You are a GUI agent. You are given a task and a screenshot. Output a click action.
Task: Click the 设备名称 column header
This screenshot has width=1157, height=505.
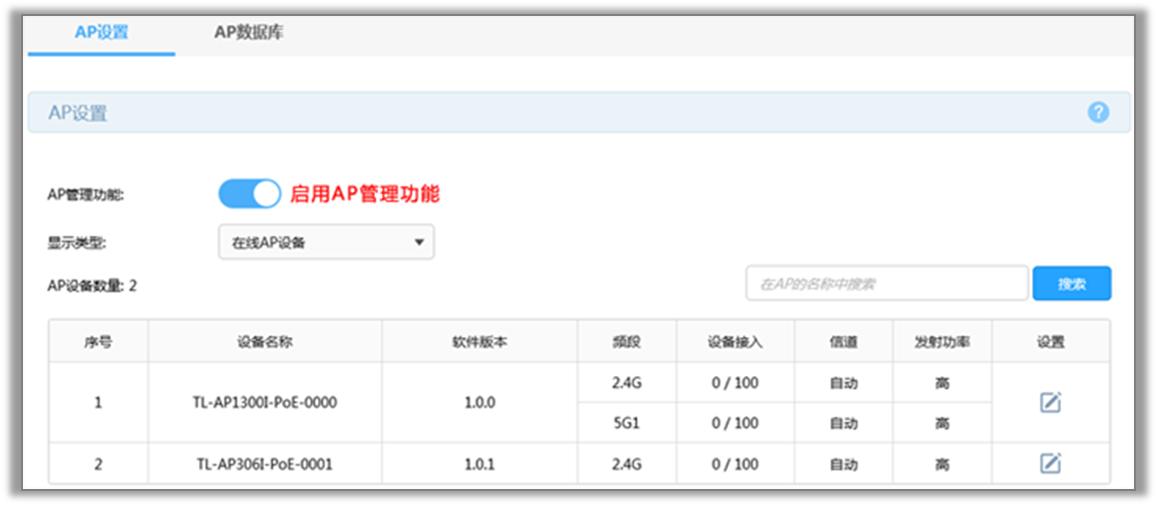click(x=265, y=342)
